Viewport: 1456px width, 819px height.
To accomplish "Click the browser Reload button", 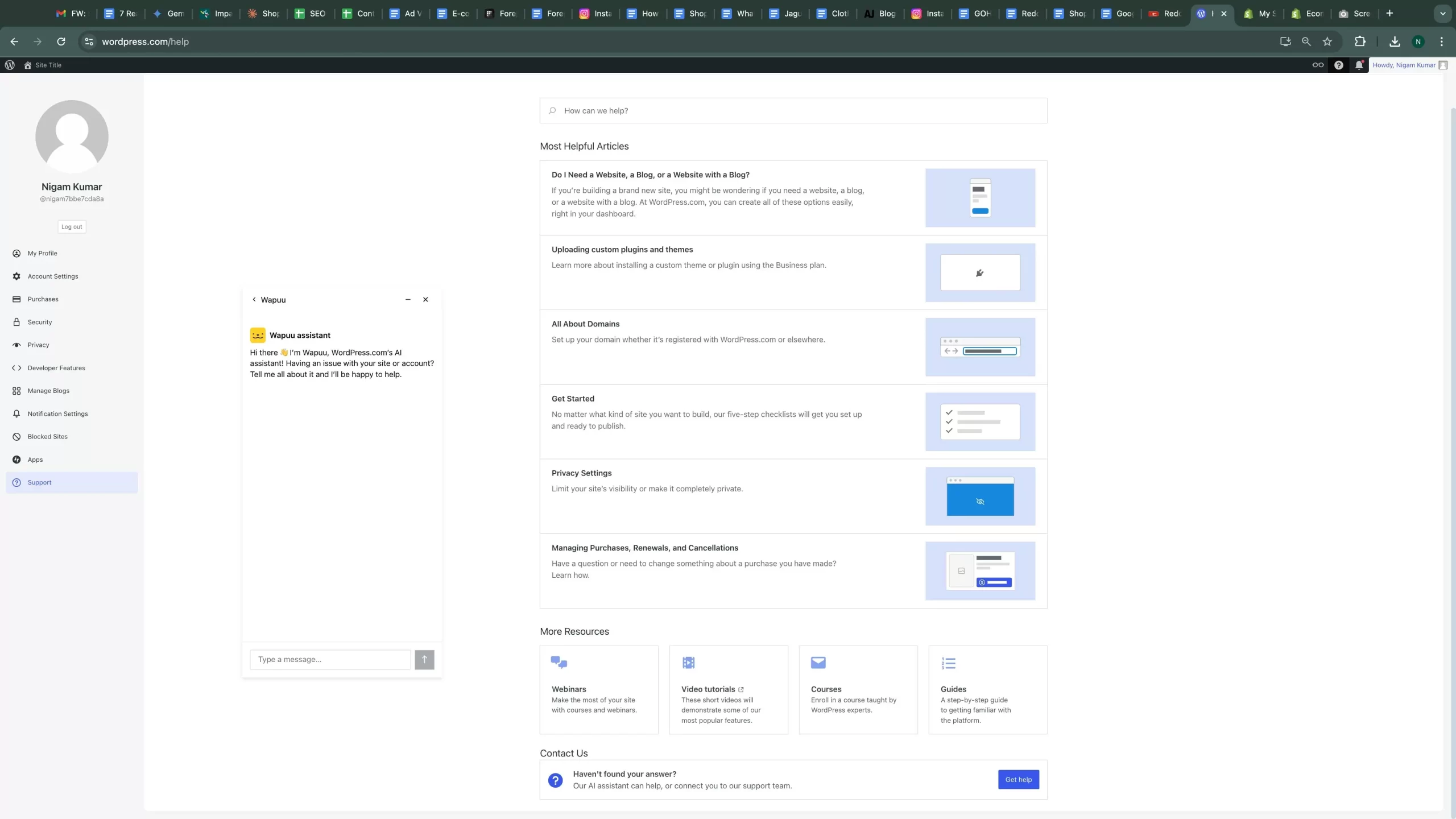I will pos(61,42).
